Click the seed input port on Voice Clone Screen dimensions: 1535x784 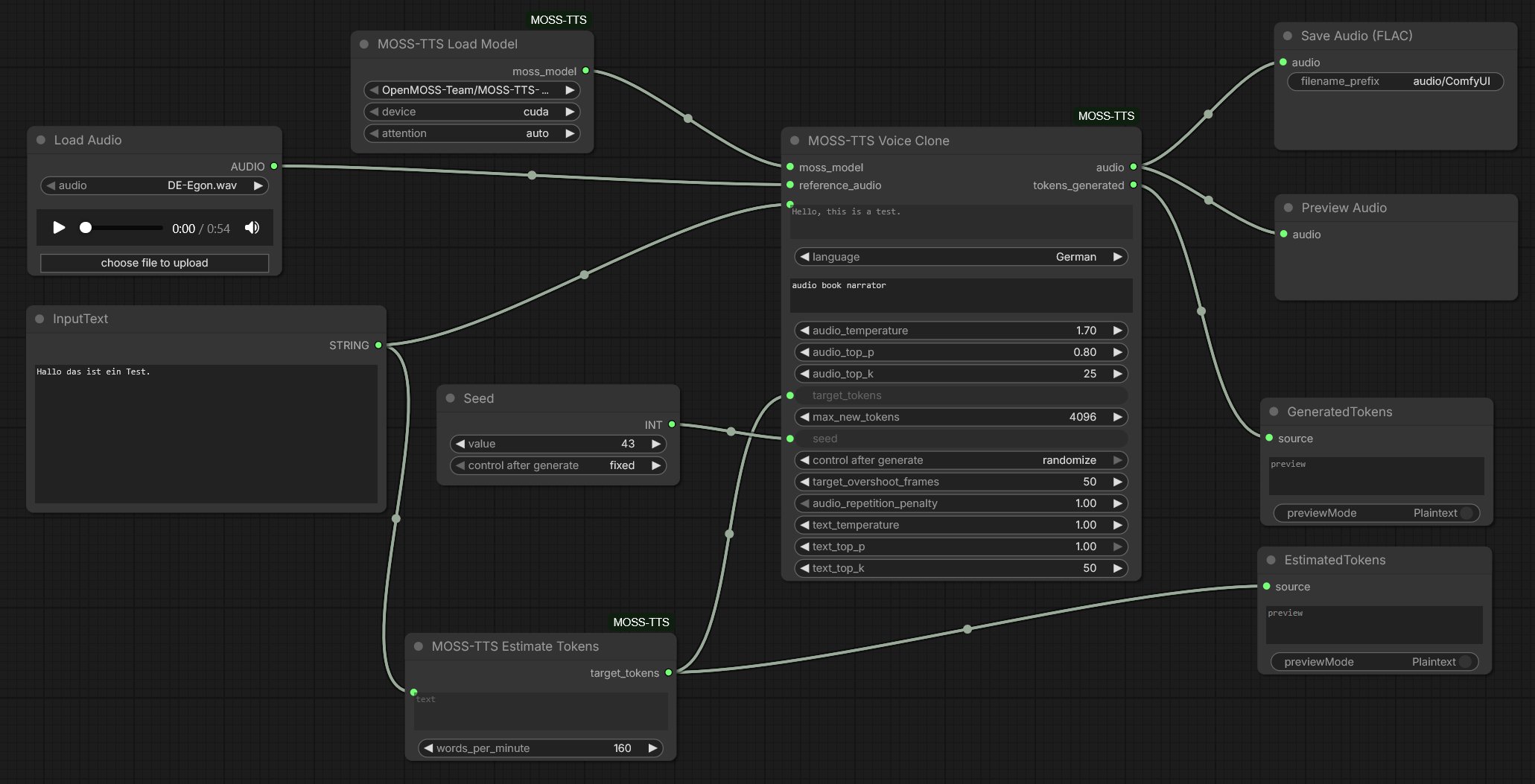[x=790, y=439]
